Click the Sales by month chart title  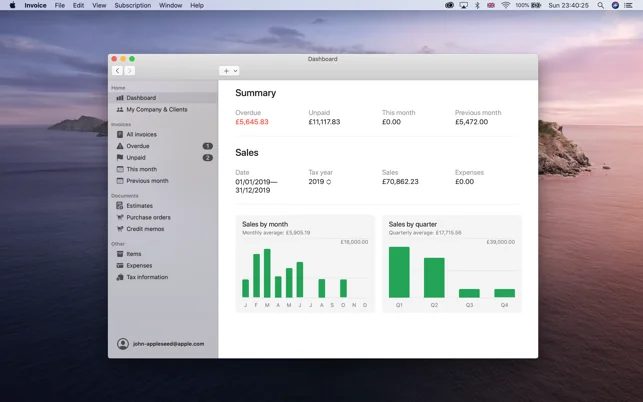coord(265,224)
